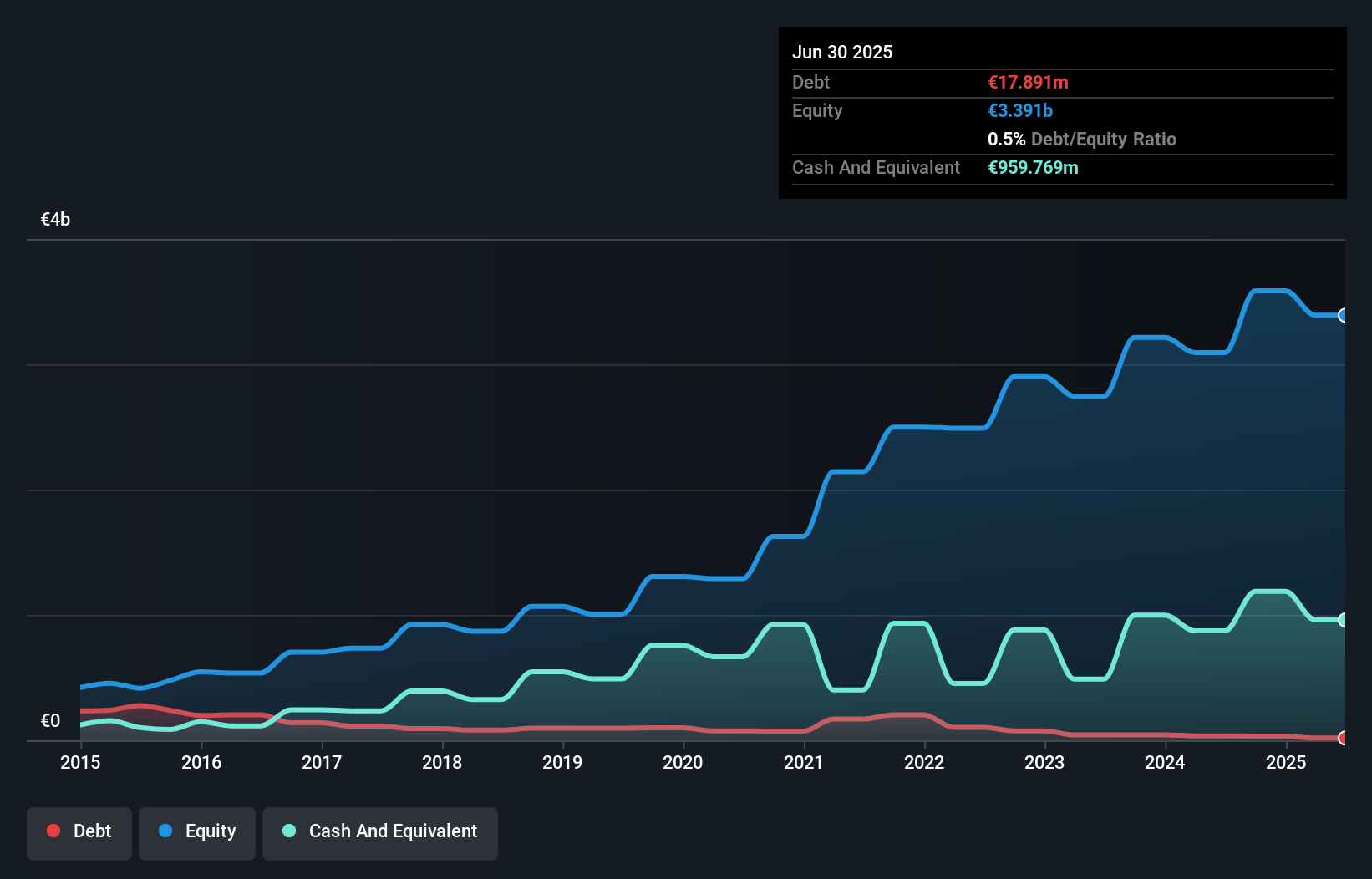The height and width of the screenshot is (879, 1372).
Task: Select the 2020 axis label
Action: (682, 762)
